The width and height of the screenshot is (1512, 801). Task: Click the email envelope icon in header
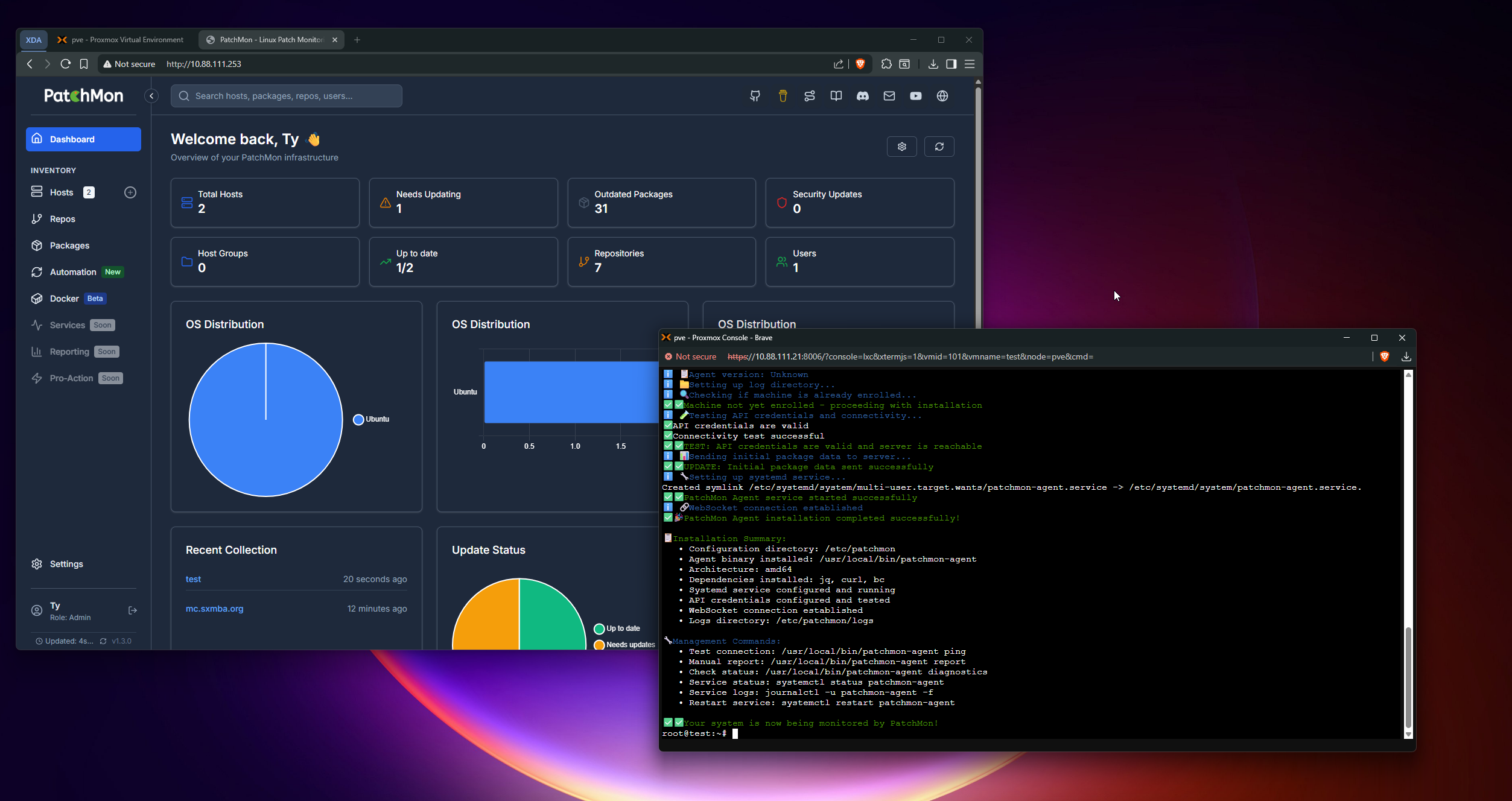coord(889,96)
